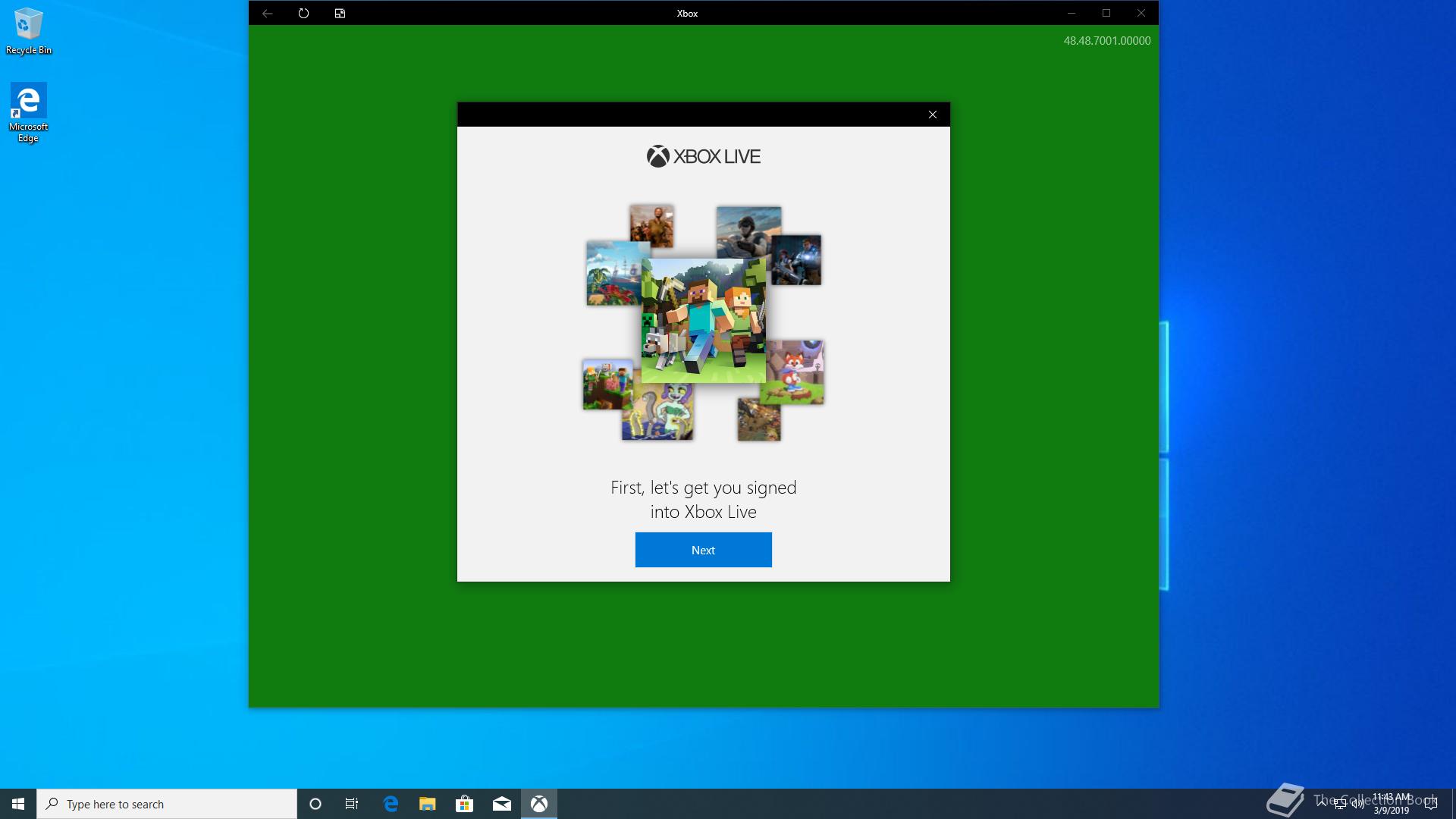The image size is (1456, 819).
Task: Close the Xbox Live sign-in dialog
Action: pos(933,115)
